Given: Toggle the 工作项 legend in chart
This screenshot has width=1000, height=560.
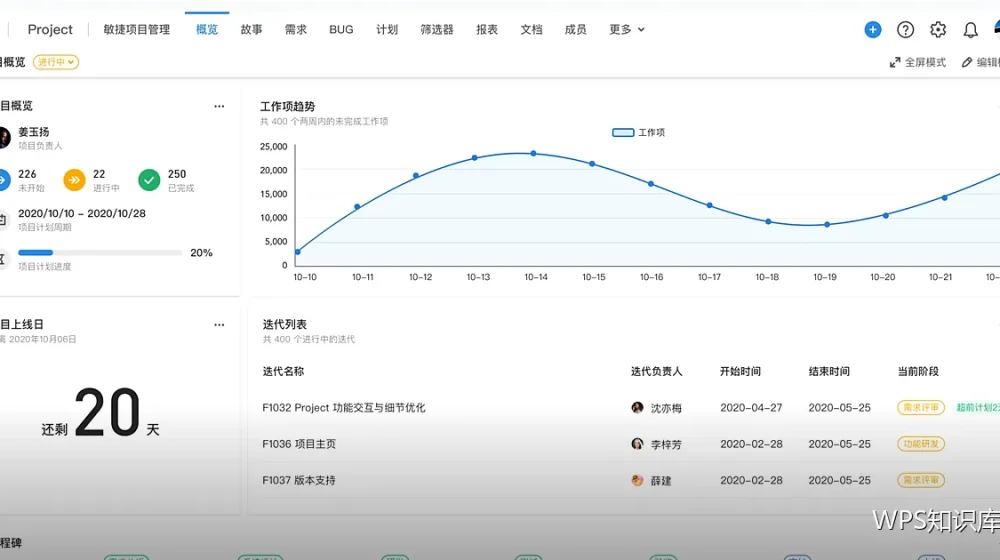Looking at the screenshot, I should point(638,133).
